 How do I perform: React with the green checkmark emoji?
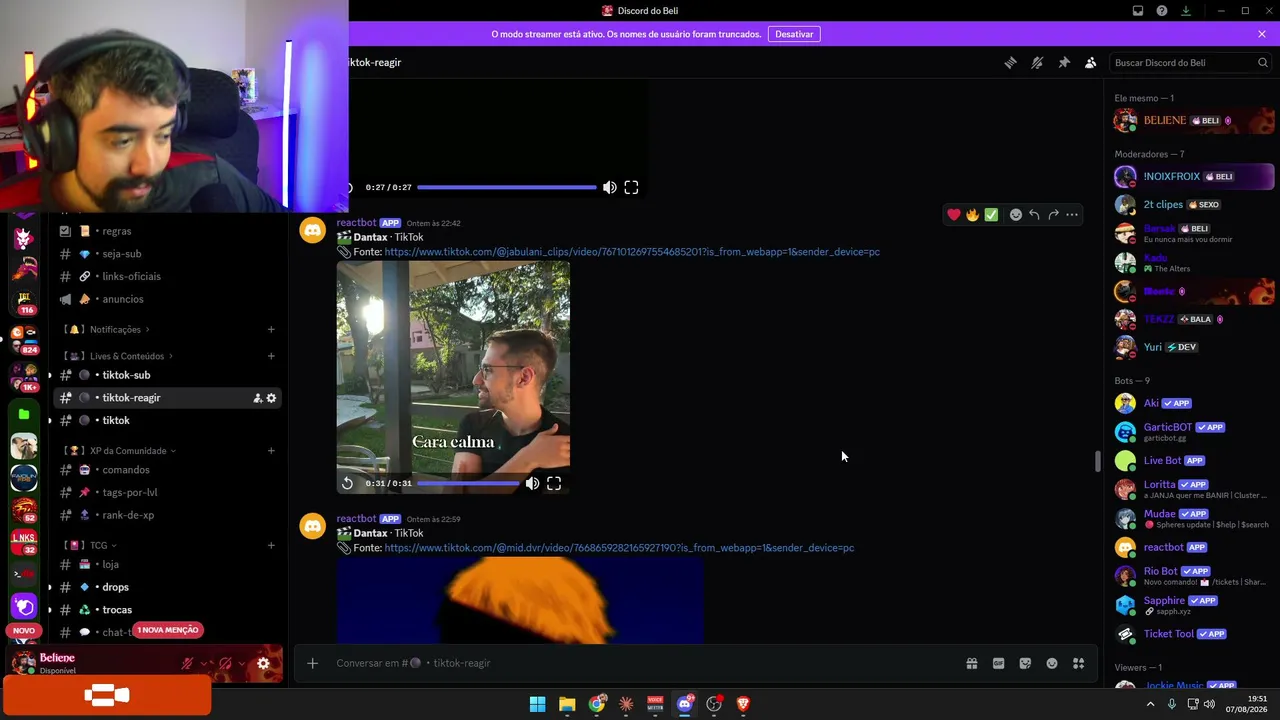pyautogui.click(x=991, y=214)
